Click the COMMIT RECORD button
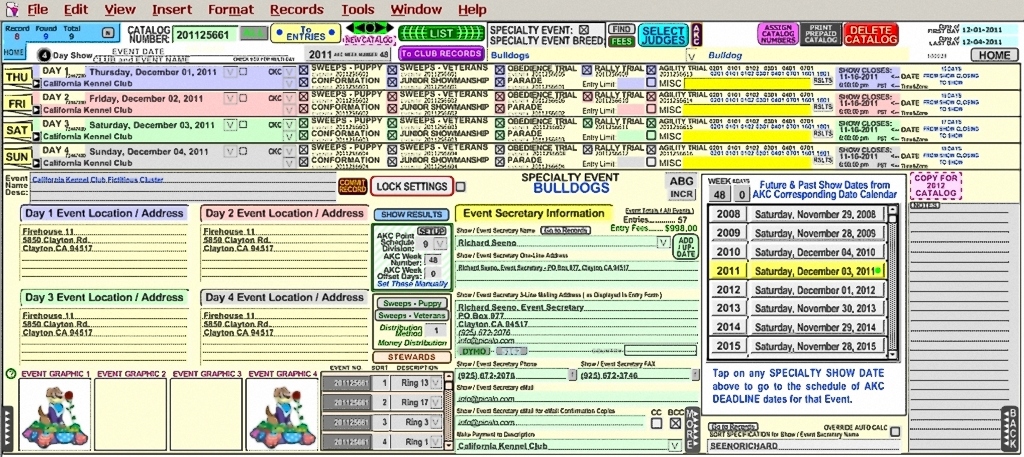This screenshot has height=457, width=1024. (x=353, y=186)
